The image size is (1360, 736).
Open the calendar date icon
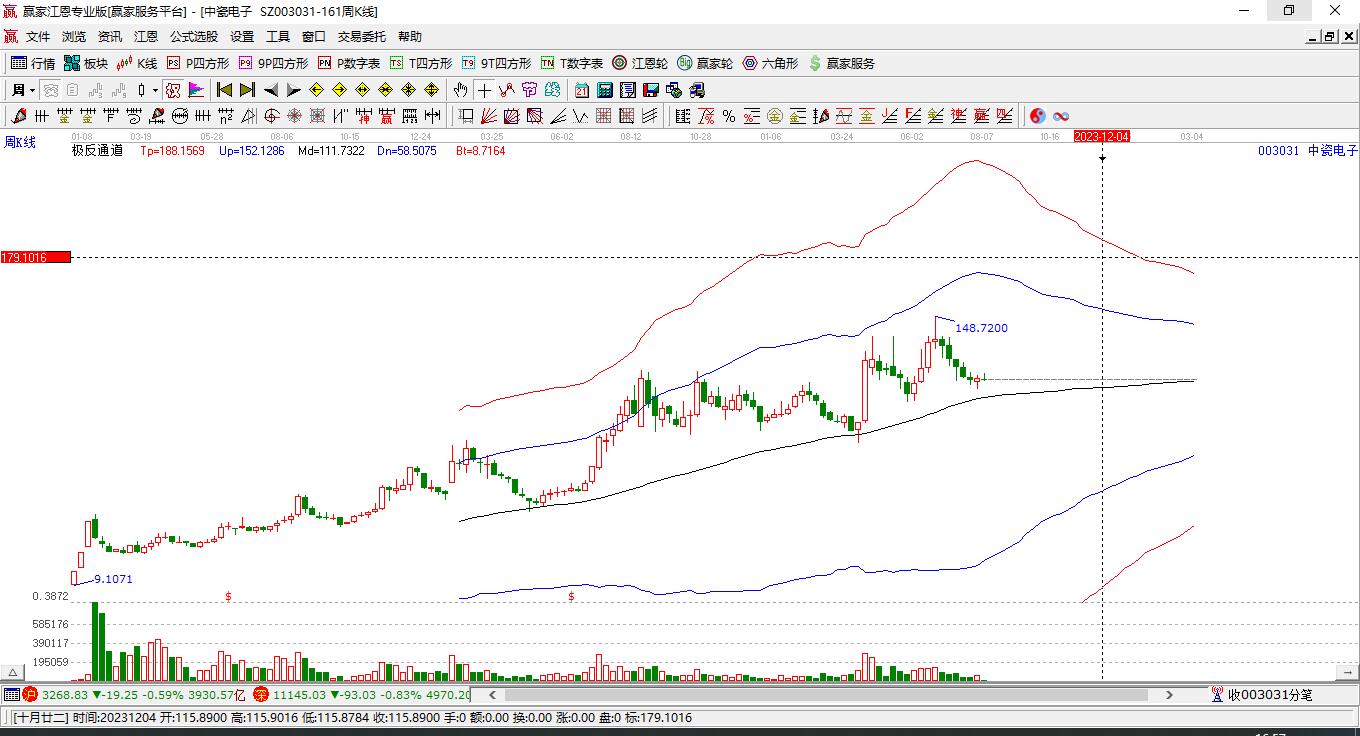pyautogui.click(x=582, y=90)
